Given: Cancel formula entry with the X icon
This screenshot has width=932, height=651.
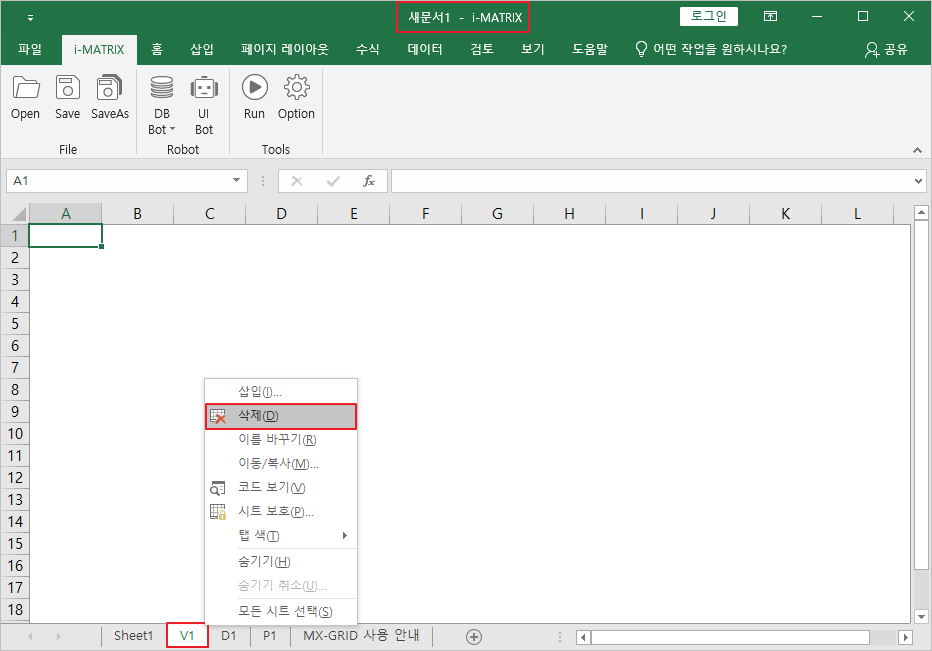Looking at the screenshot, I should pyautogui.click(x=297, y=181).
